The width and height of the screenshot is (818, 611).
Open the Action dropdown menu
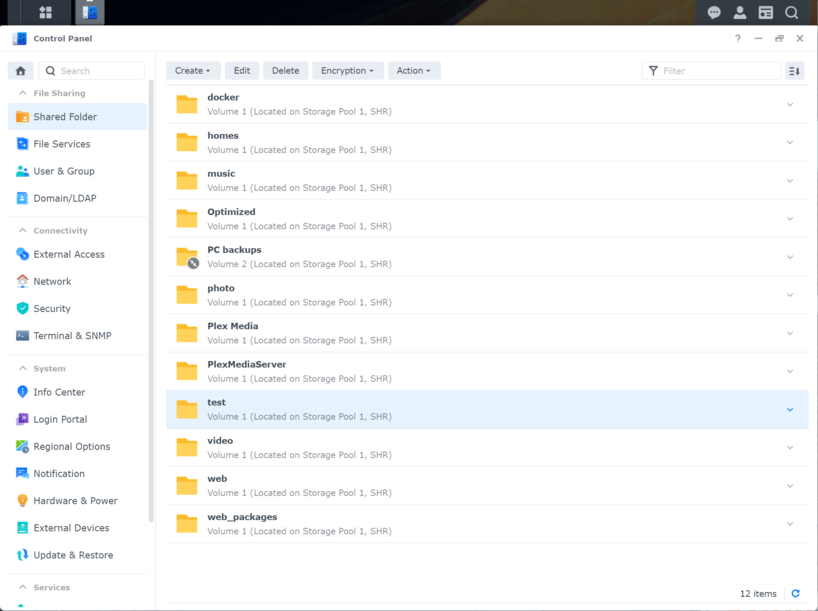click(x=414, y=71)
